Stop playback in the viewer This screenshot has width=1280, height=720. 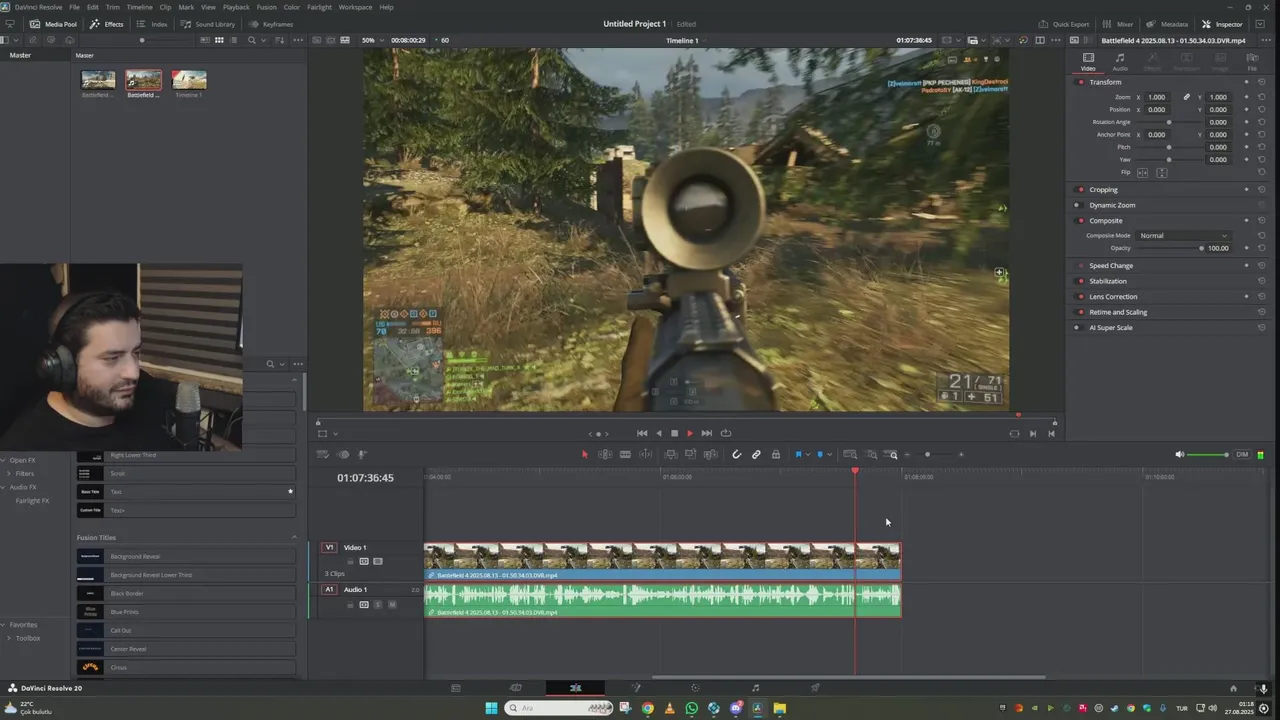[x=674, y=433]
